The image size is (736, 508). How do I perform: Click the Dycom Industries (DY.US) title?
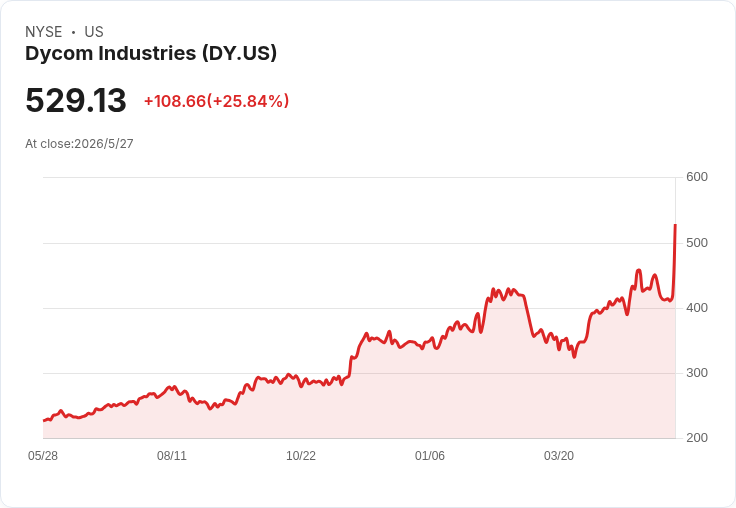tap(151, 54)
